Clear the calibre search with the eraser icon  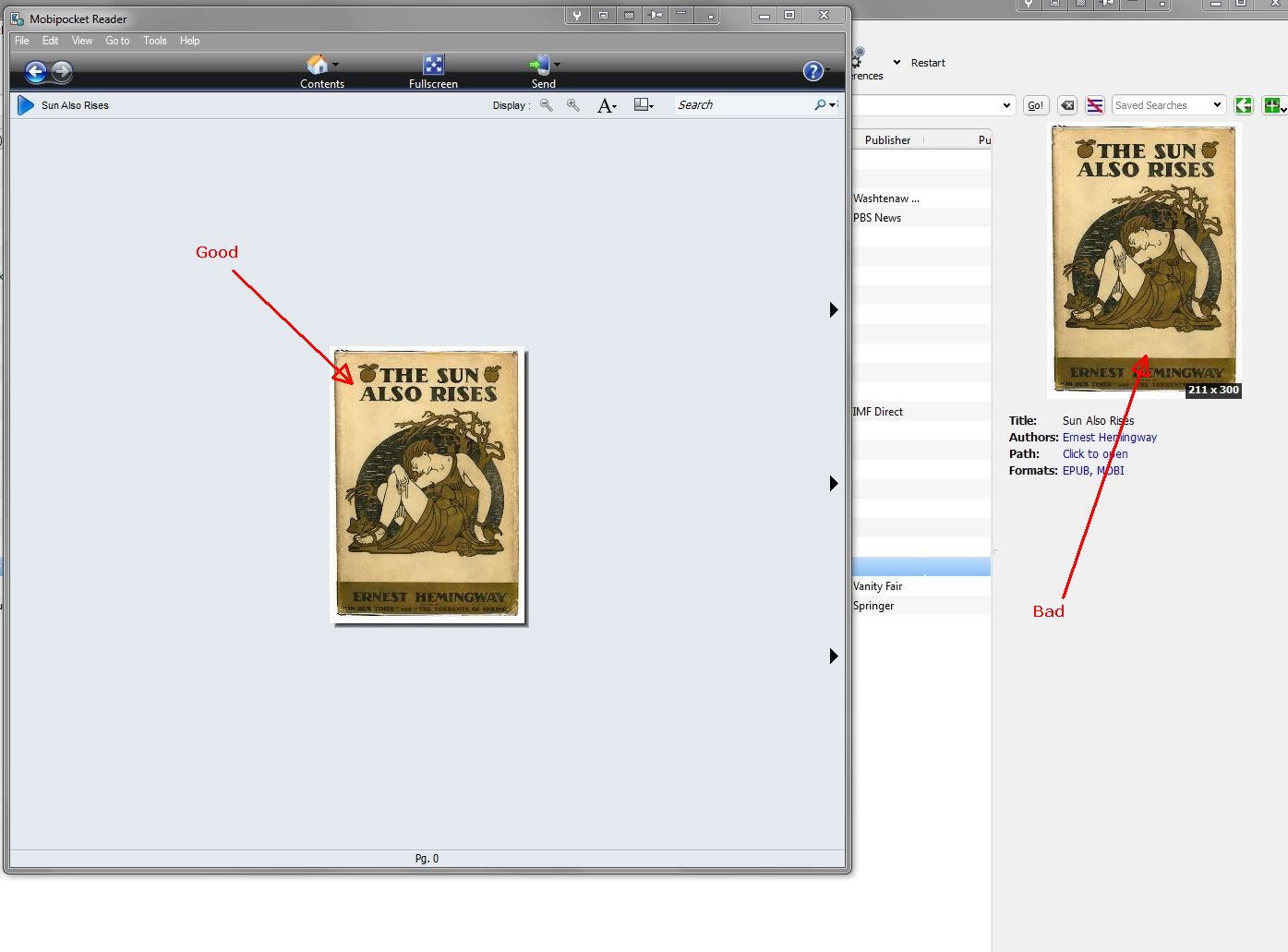(x=1066, y=105)
